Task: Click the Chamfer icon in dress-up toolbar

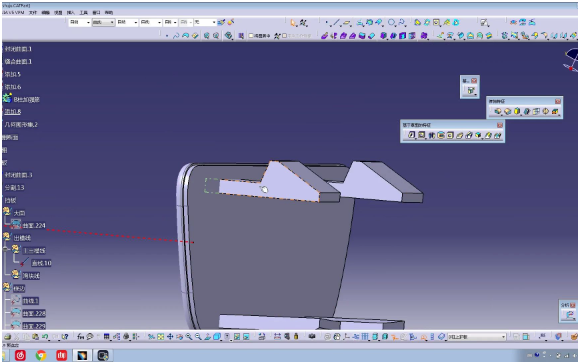Action: pyautogui.click(x=508, y=111)
